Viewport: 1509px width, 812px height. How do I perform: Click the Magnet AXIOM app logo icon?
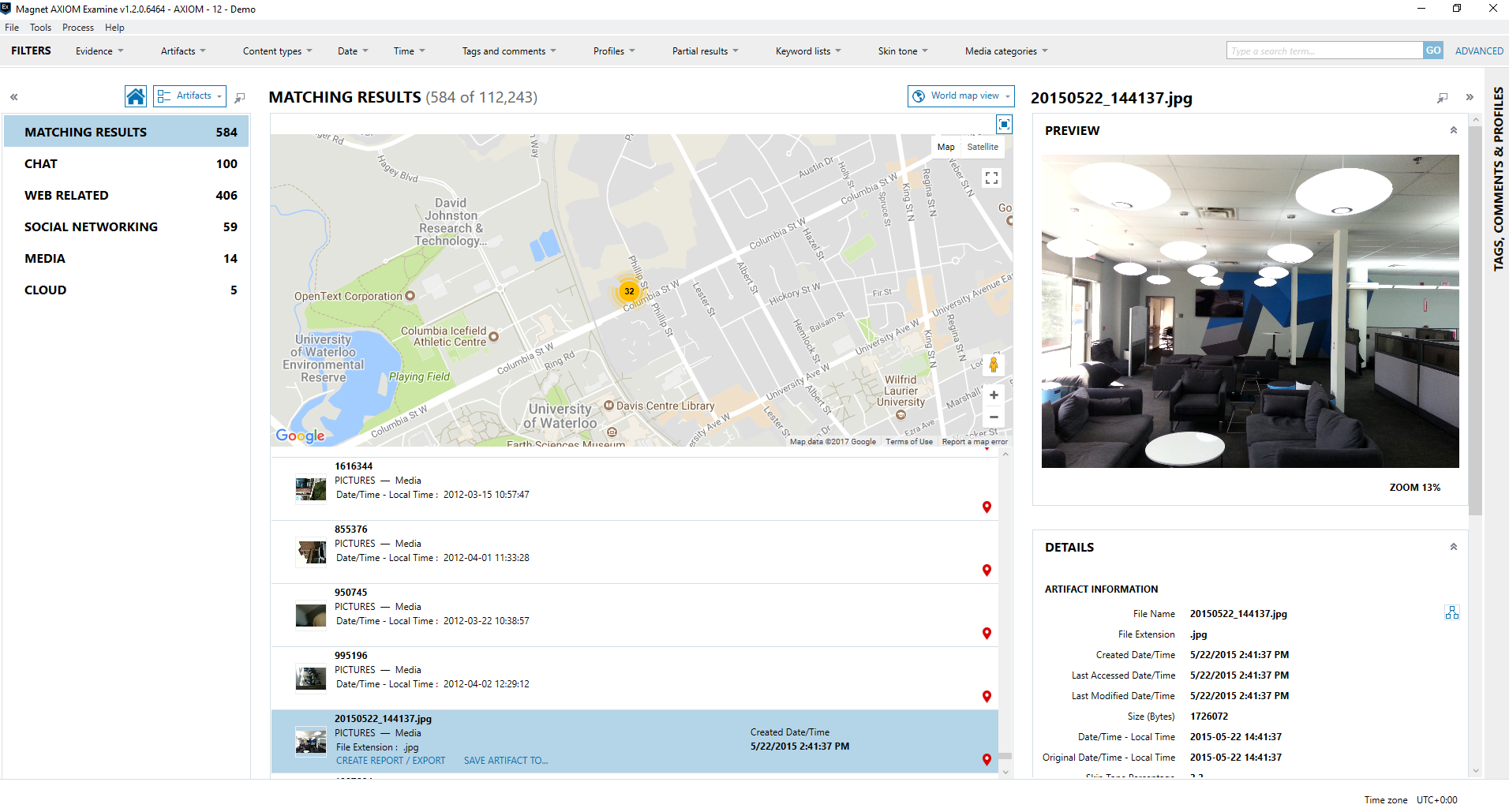(x=6, y=9)
